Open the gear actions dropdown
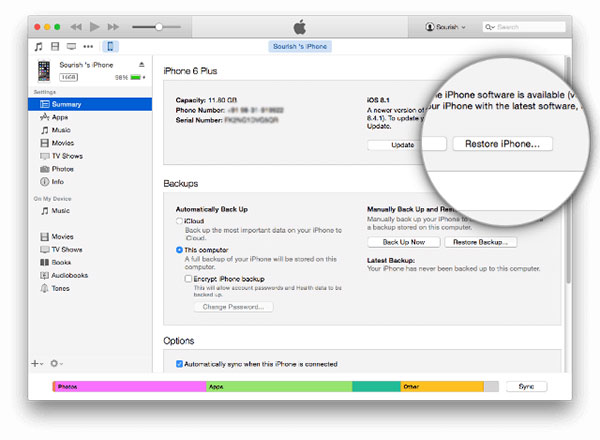Viewport: 600px width, 440px height. pos(56,363)
